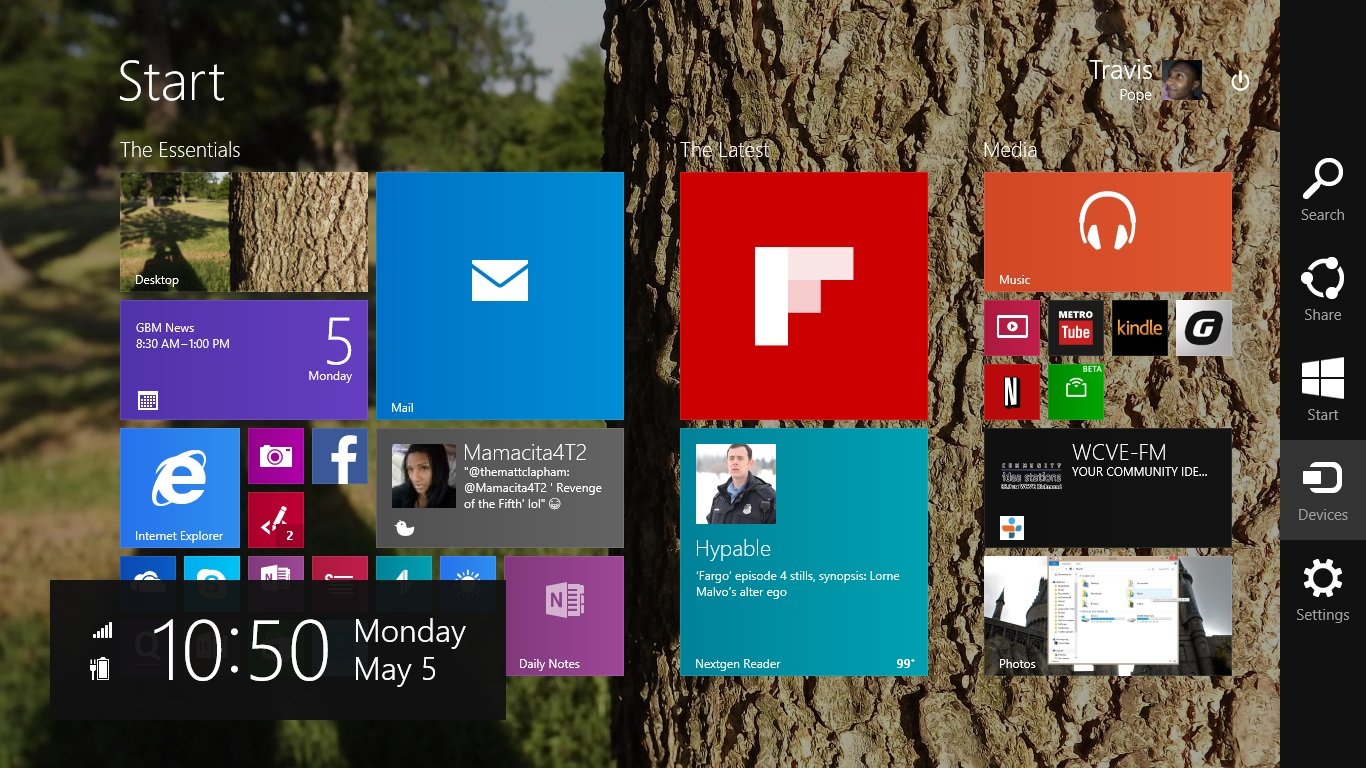Click the 10:50 clock display
This screenshot has width=1366, height=768.
(x=240, y=650)
